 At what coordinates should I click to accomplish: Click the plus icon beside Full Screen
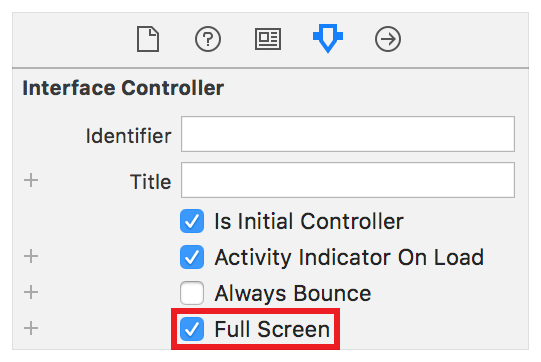[x=31, y=328]
